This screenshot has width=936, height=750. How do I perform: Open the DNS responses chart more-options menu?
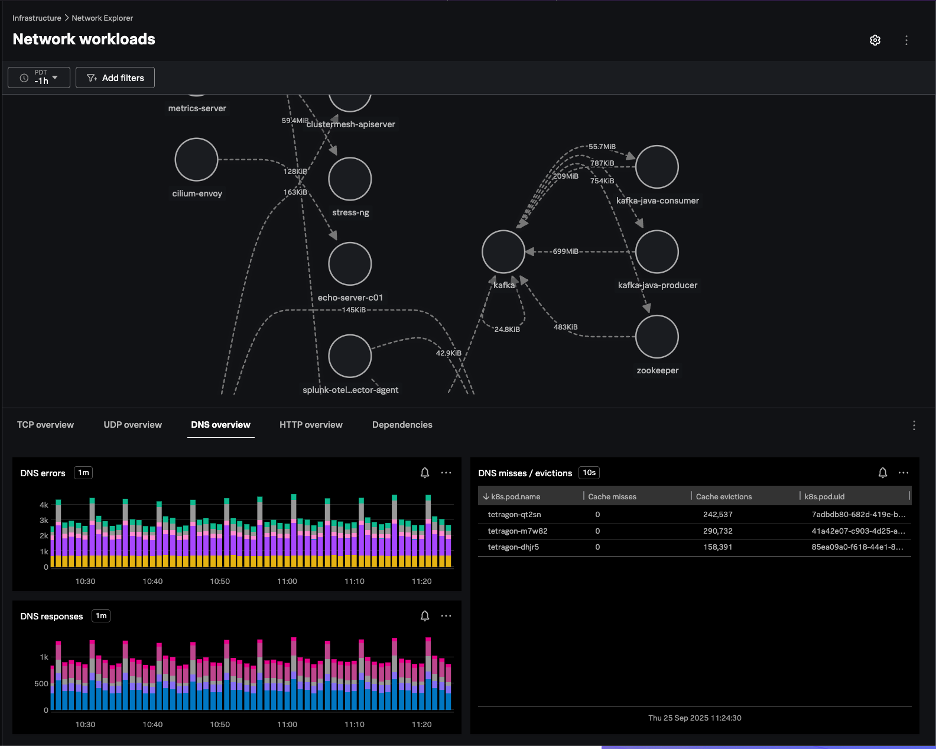(446, 616)
